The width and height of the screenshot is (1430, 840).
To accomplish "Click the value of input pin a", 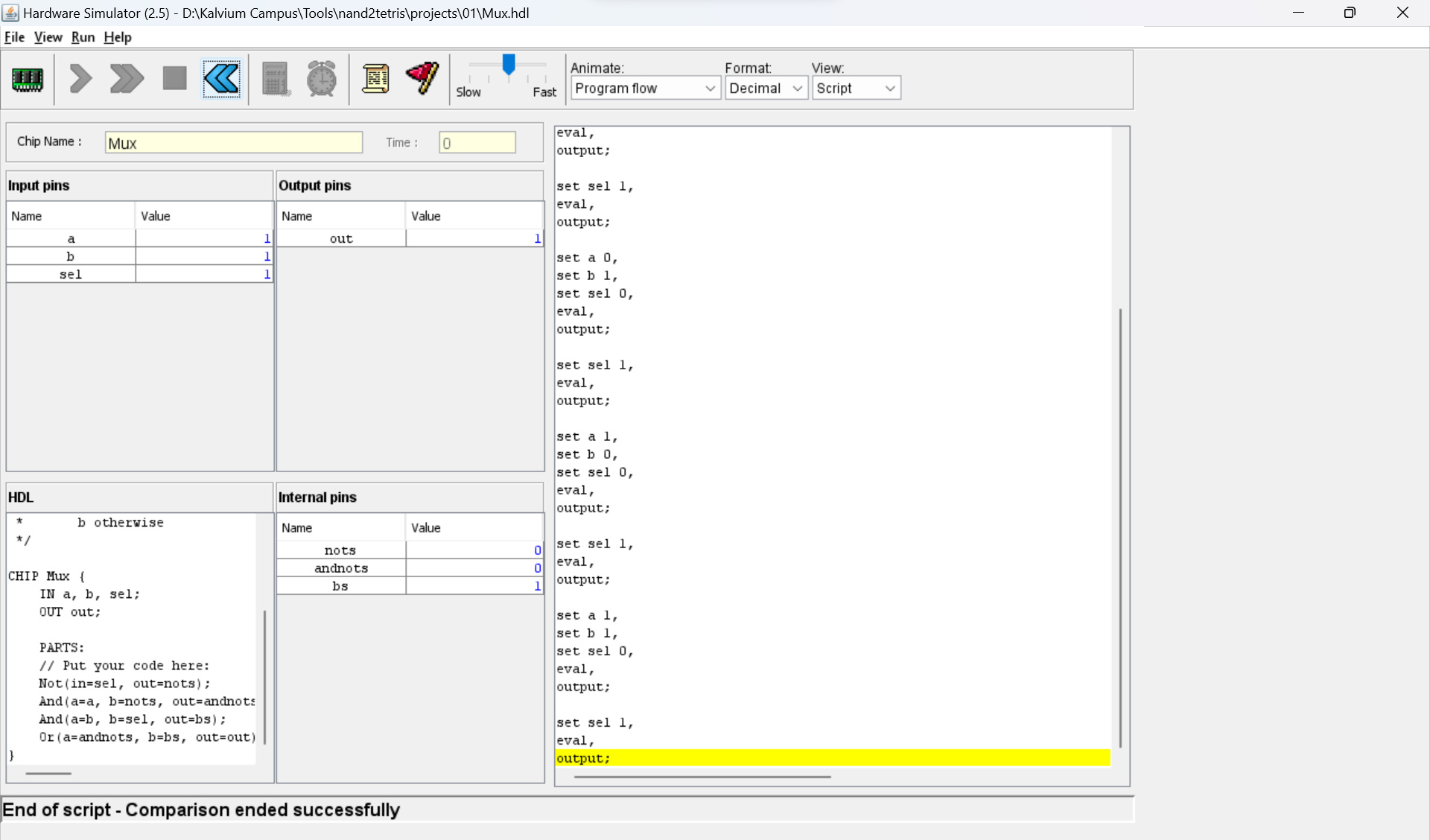I will coord(203,238).
